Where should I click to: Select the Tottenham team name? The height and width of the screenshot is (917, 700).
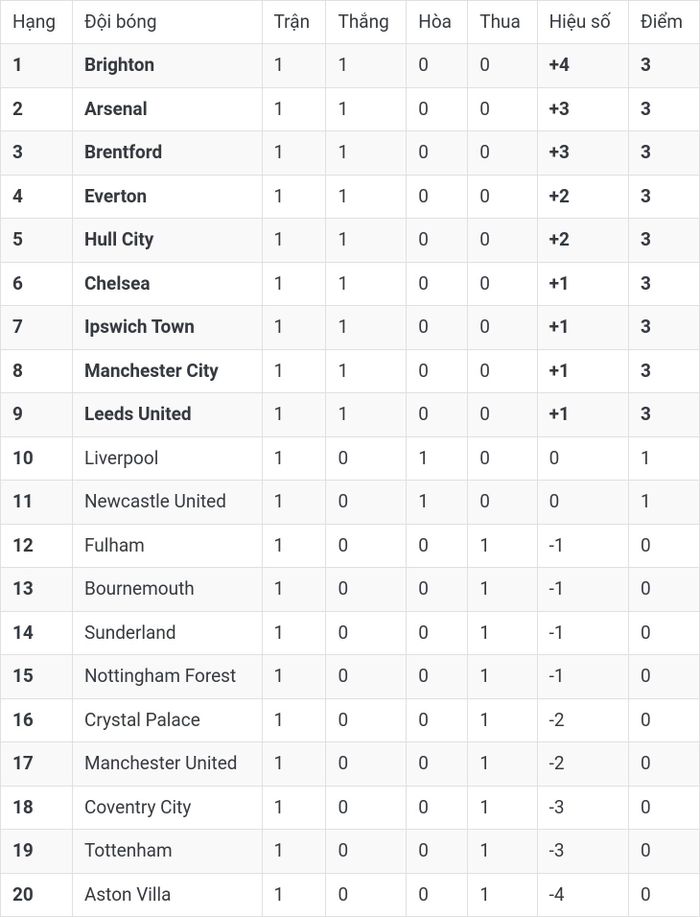coord(128,850)
